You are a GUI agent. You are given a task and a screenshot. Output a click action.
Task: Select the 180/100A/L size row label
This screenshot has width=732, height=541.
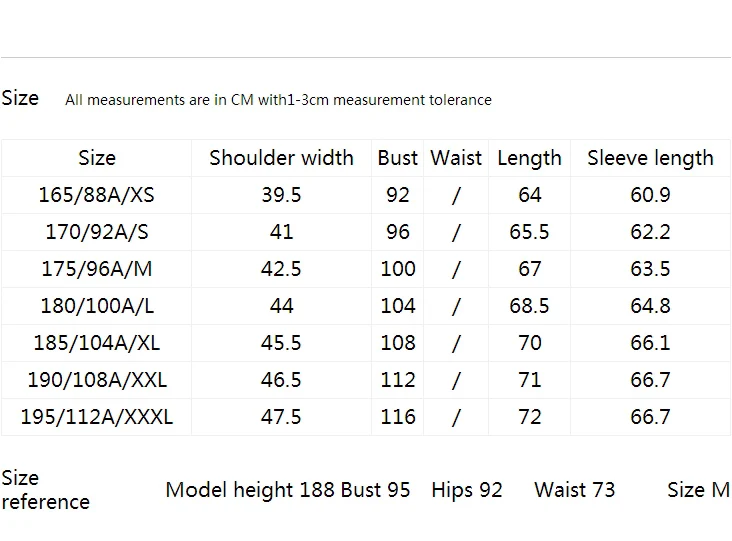coord(97,305)
